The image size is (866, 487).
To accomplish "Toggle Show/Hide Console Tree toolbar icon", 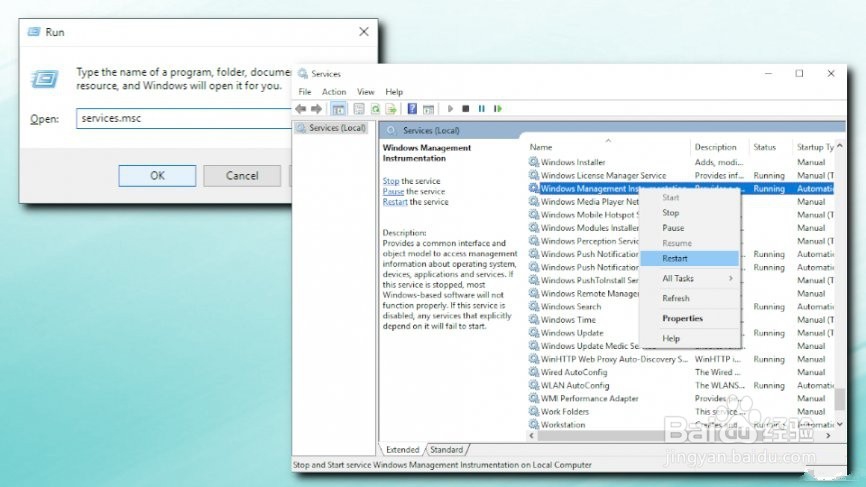I will pos(338,109).
